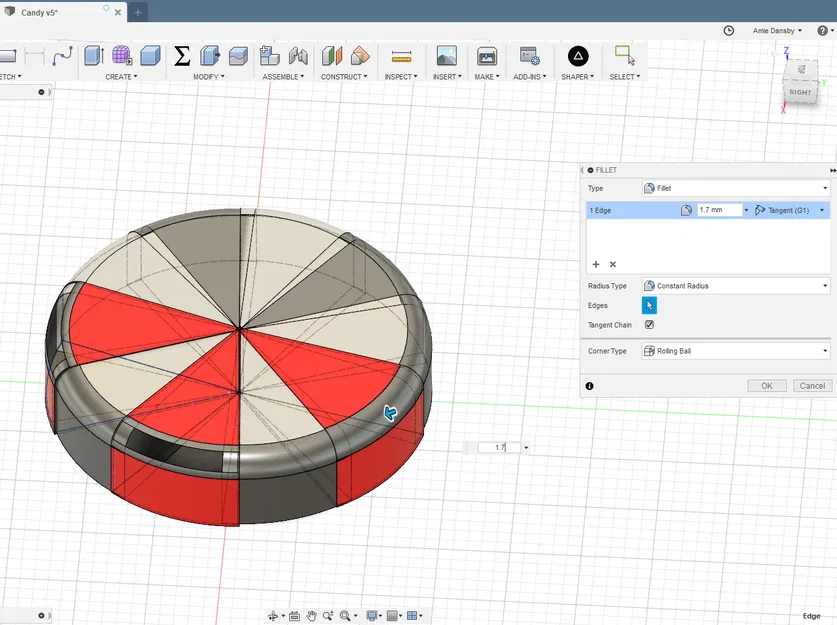This screenshot has width=837, height=625.
Task: Click the Zoom magnifier icon
Action: [x=328, y=615]
